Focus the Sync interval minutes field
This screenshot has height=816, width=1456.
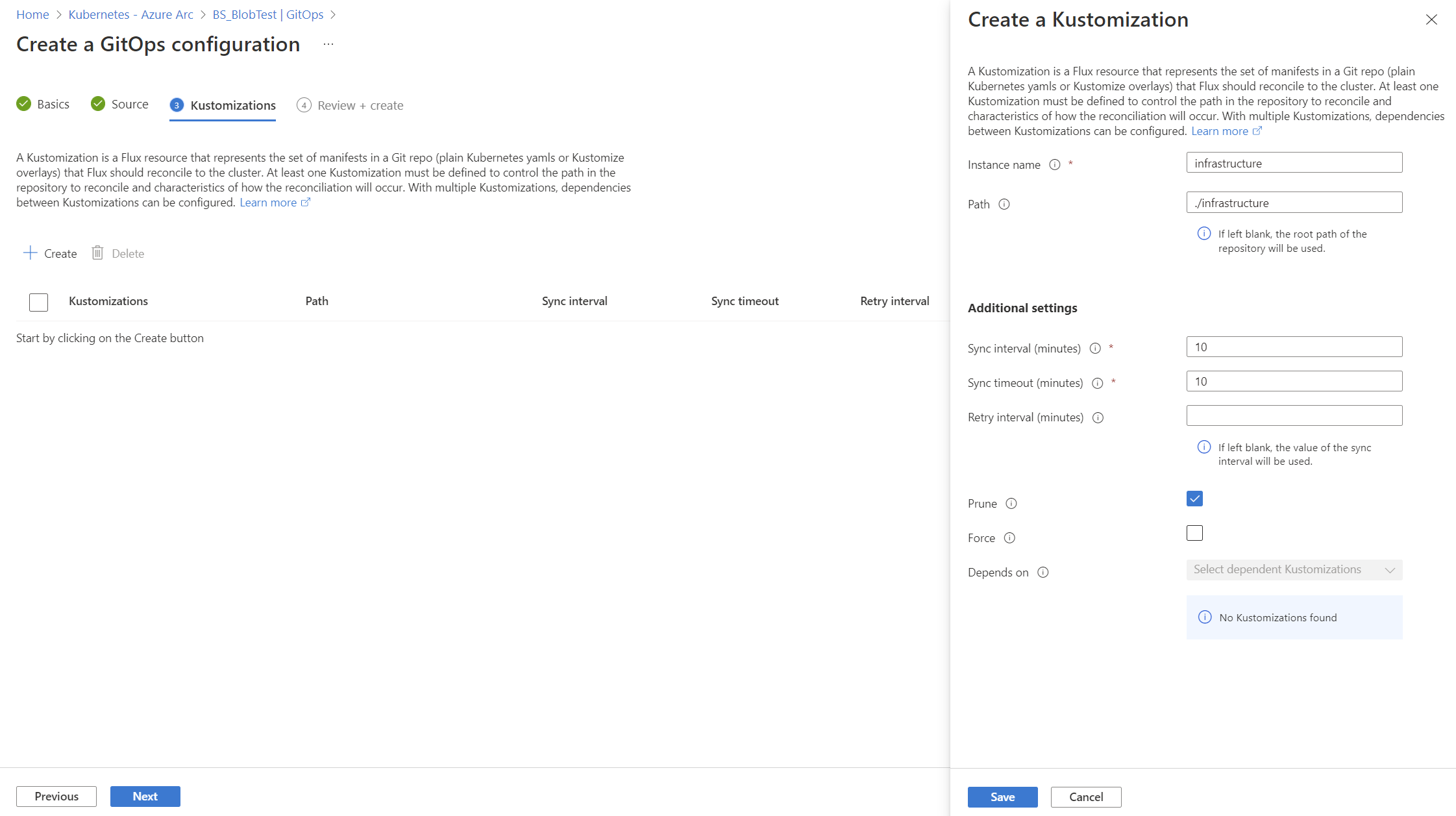click(x=1294, y=347)
